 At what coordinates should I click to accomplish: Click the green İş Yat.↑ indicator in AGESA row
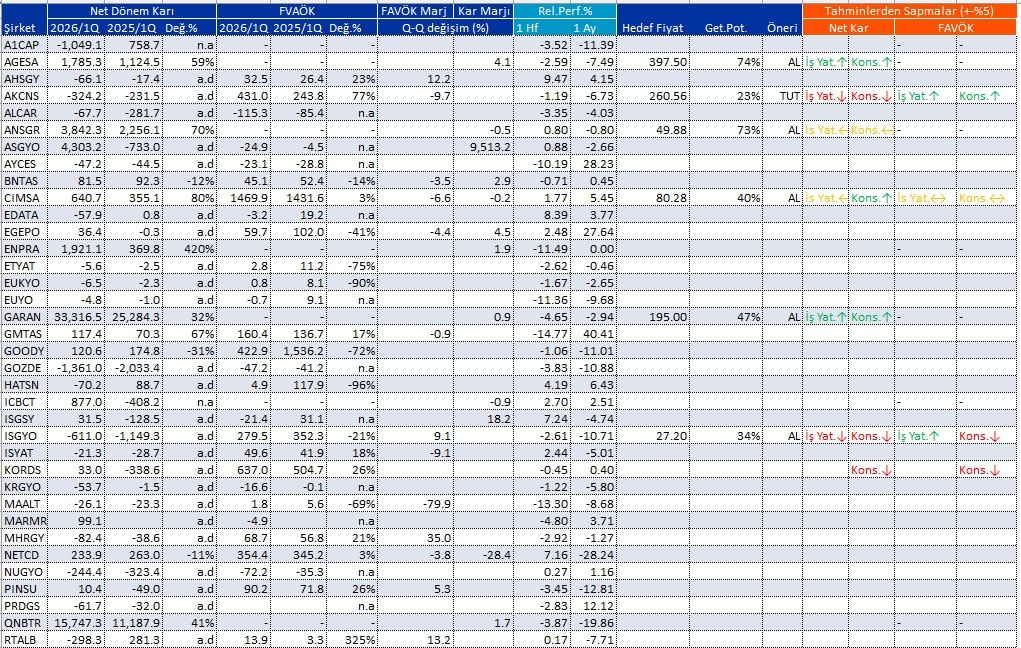tap(825, 62)
